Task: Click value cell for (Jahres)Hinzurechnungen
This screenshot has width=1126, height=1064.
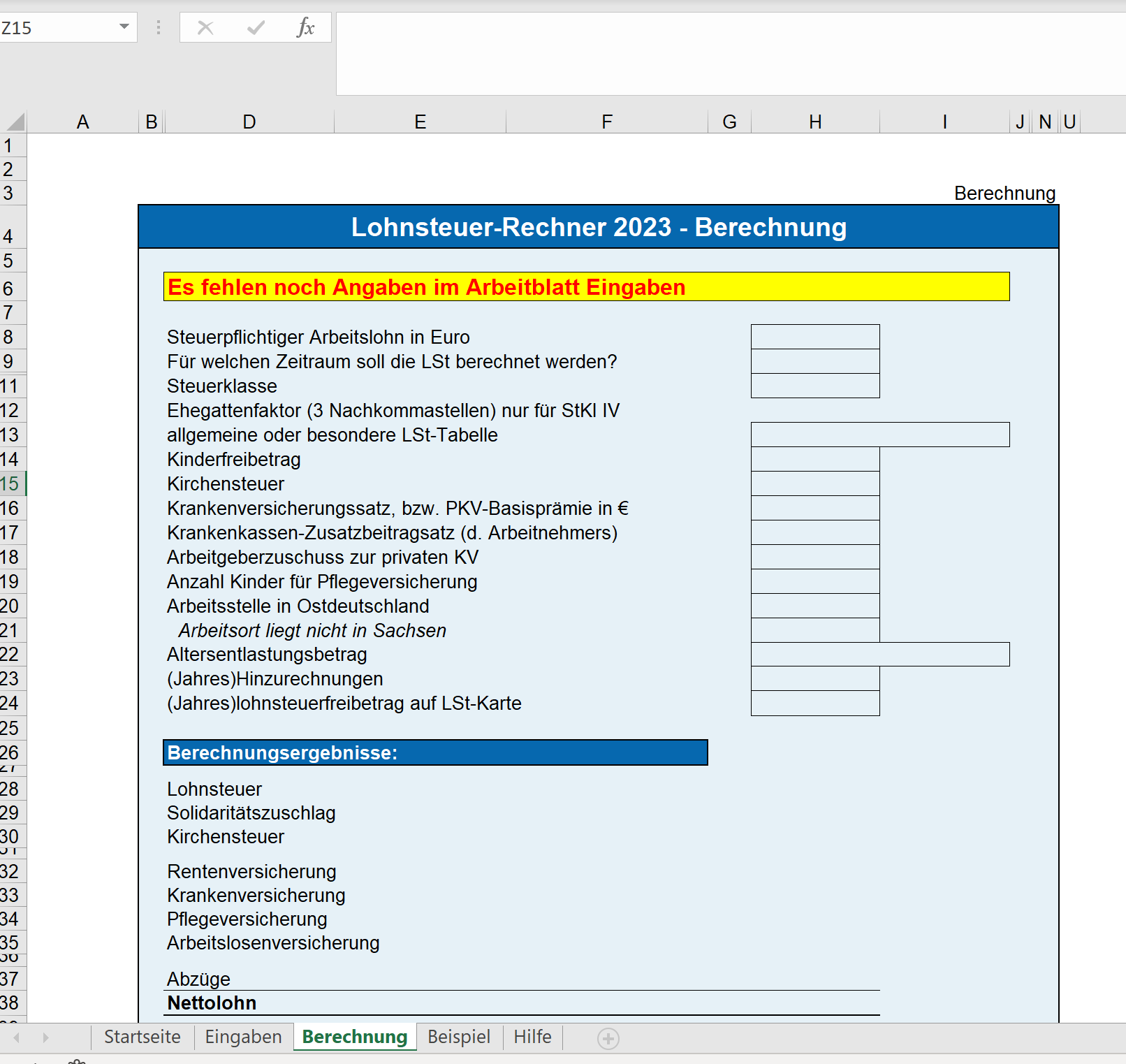Action: (815, 678)
